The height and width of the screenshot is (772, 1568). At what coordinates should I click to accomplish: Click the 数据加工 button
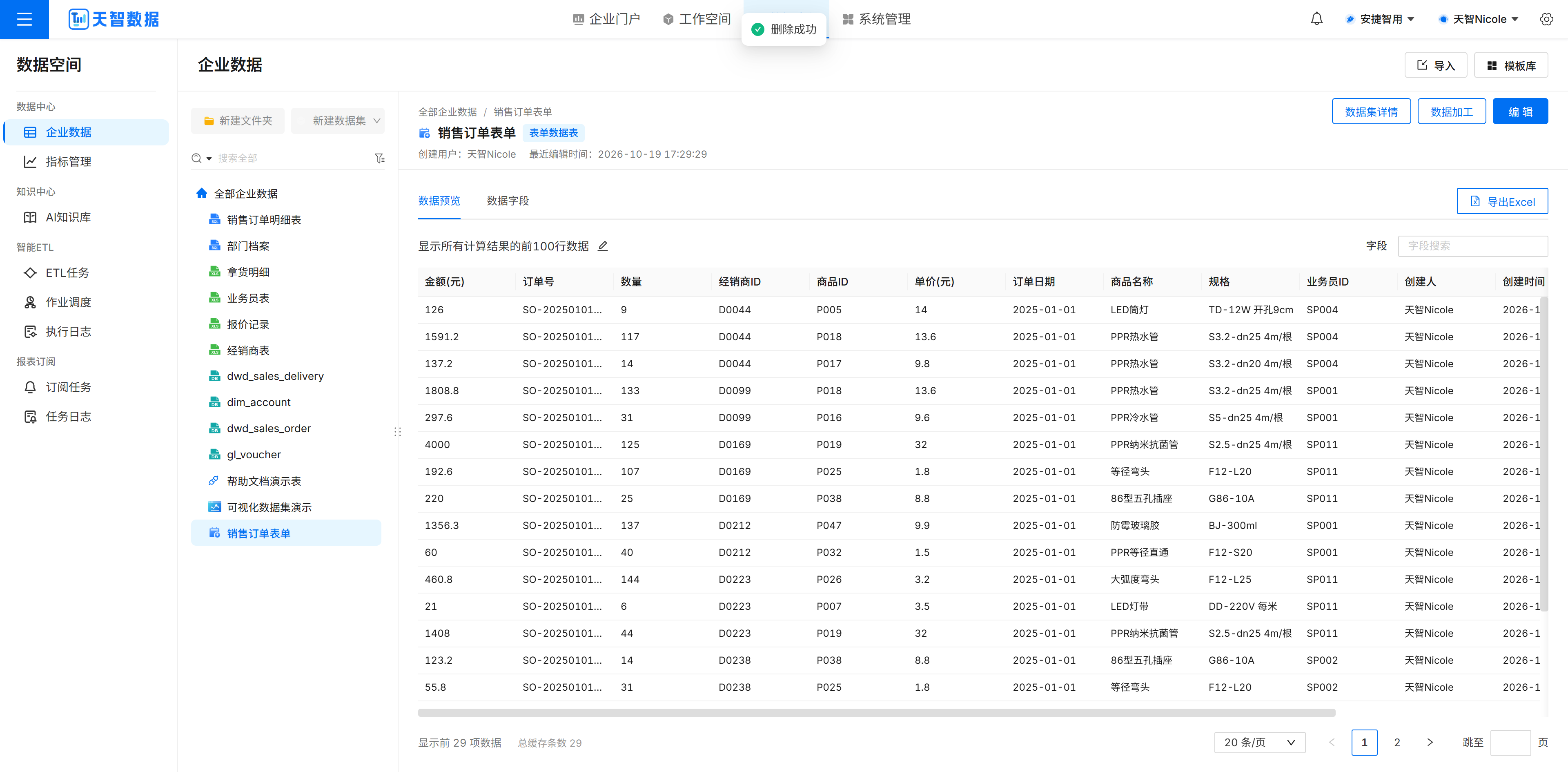point(1451,112)
